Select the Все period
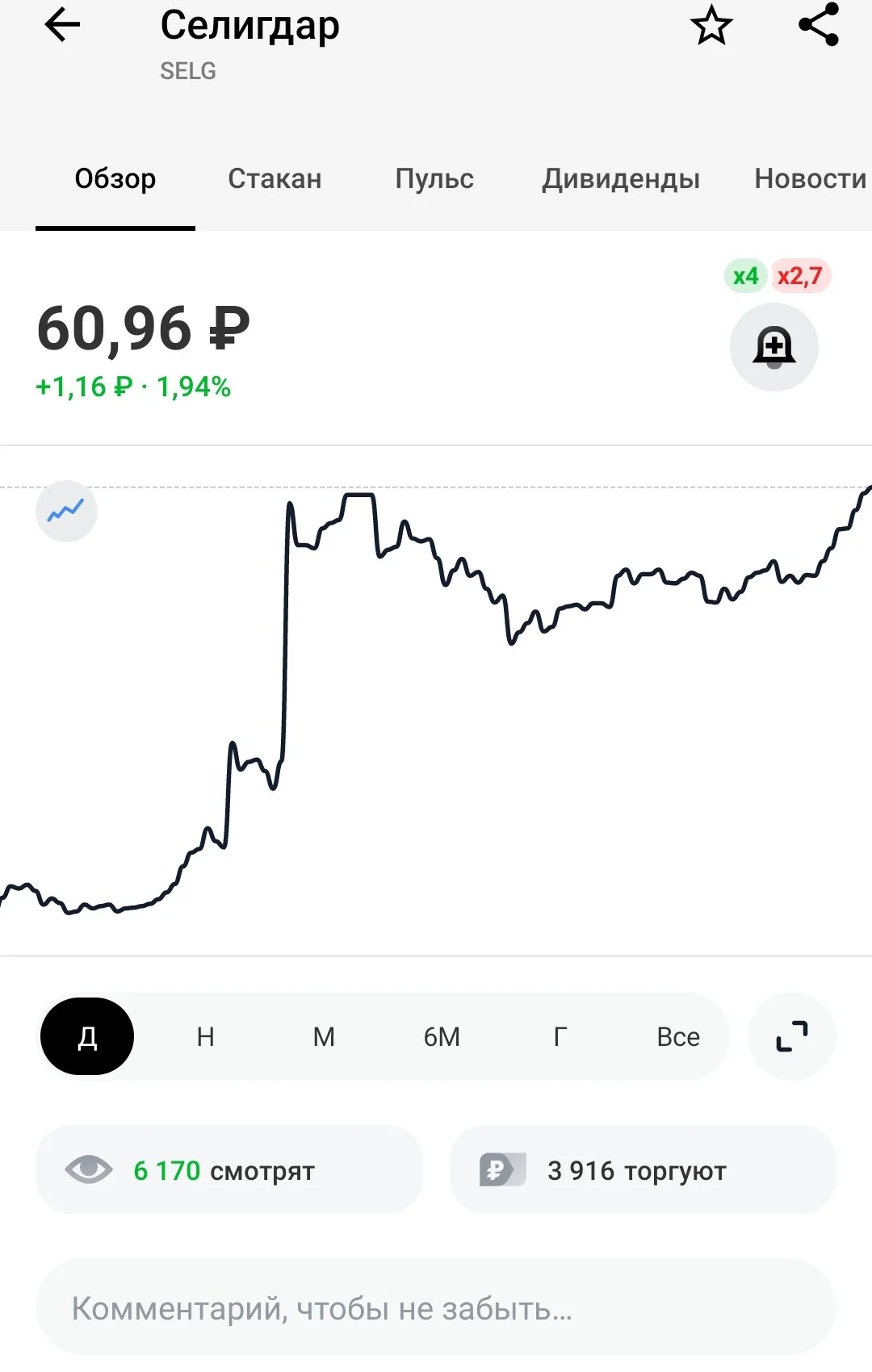Screen dimensions: 872x1372 coord(678,1036)
